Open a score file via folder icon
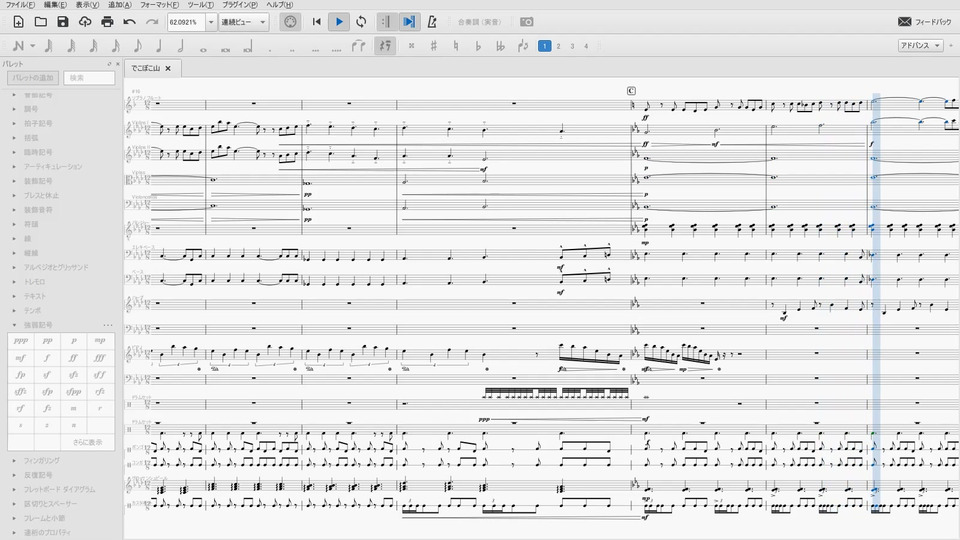This screenshot has width=960, height=540. point(40,22)
